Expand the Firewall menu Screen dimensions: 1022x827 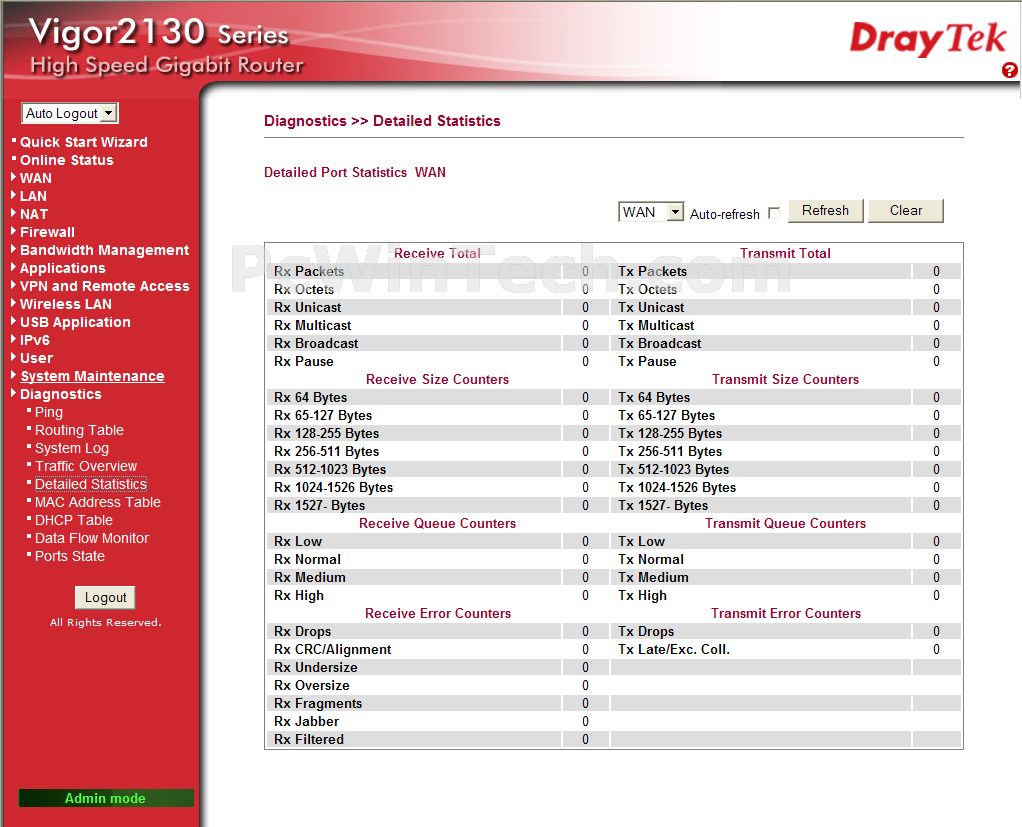pos(47,232)
